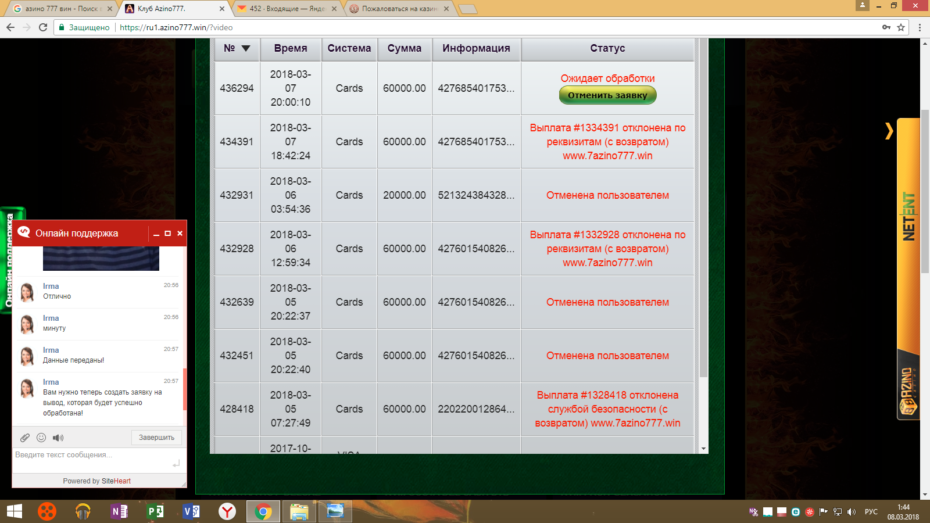
Task: Attach a file in support chat
Action: pyautogui.click(x=25, y=438)
